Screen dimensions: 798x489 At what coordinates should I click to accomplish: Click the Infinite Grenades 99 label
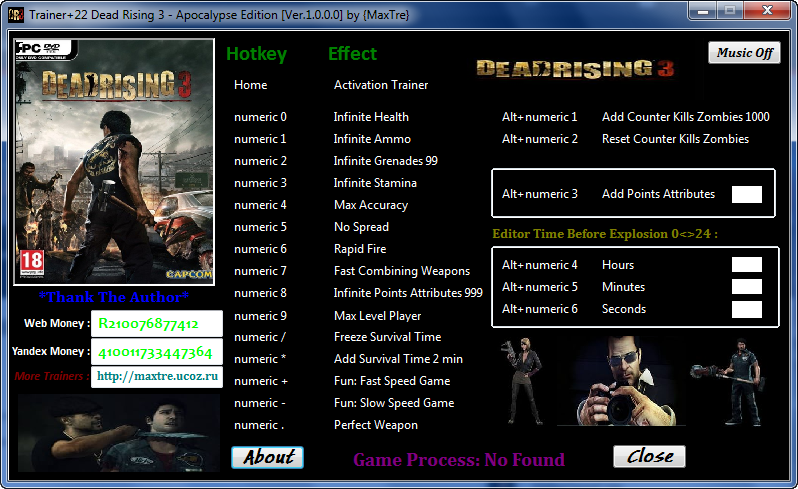(x=385, y=161)
